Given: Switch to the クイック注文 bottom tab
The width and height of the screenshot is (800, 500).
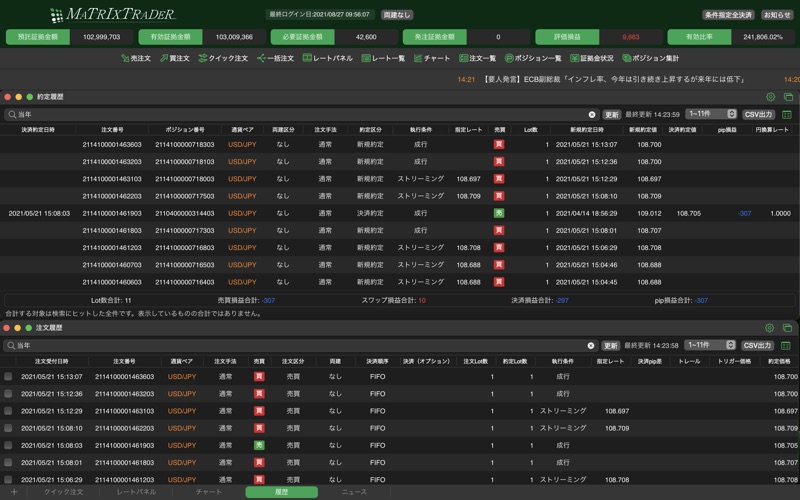Looking at the screenshot, I should [x=63, y=492].
